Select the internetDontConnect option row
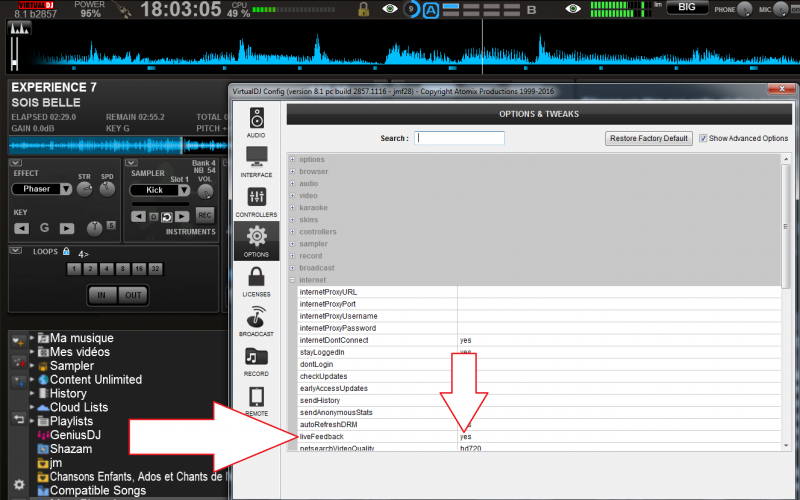 pyautogui.click(x=538, y=340)
